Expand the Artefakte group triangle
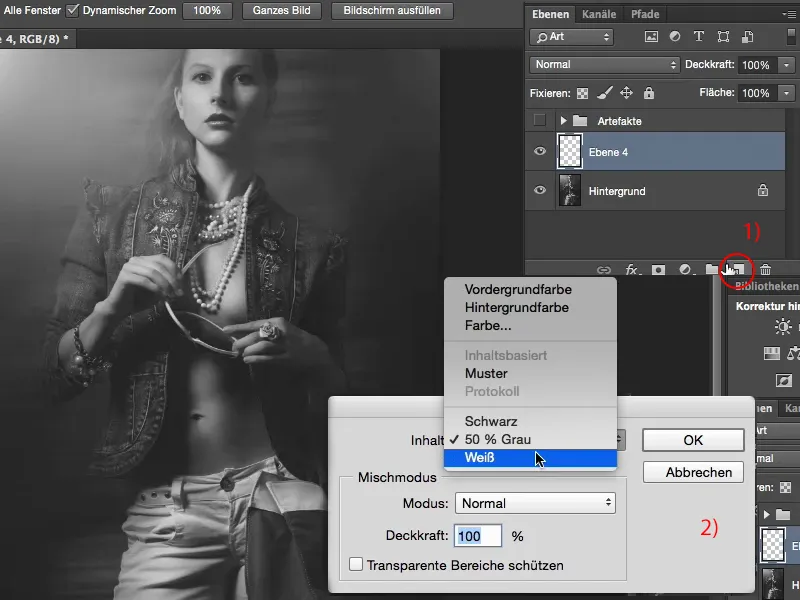Viewport: 800px width, 600px height. 563,121
